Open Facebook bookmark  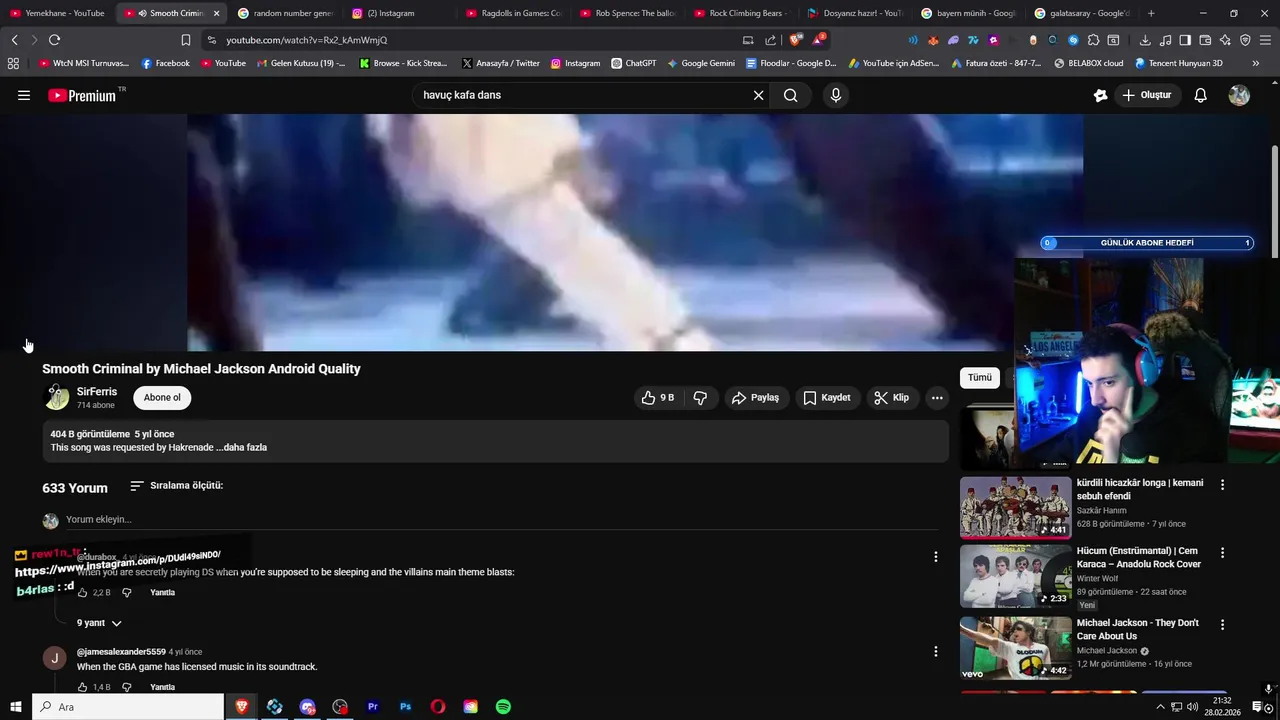pos(165,63)
